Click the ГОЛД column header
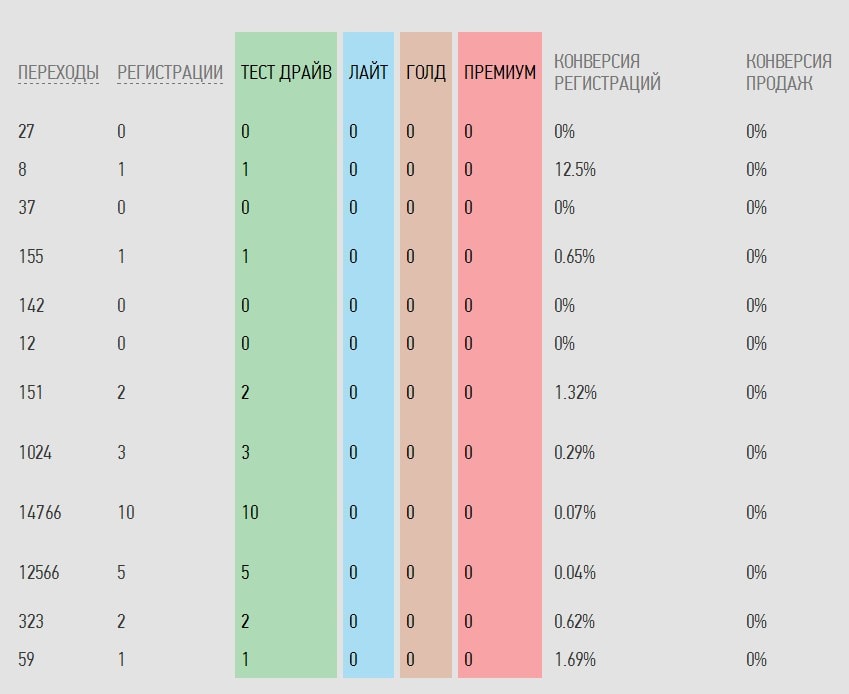 click(426, 72)
